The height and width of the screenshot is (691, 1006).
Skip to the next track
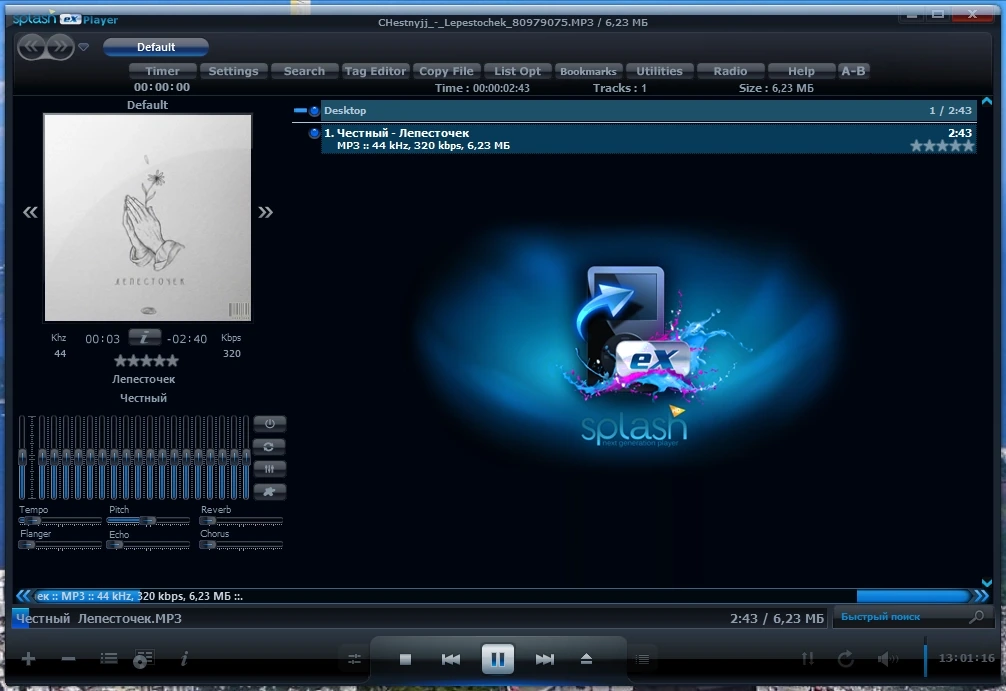[545, 659]
